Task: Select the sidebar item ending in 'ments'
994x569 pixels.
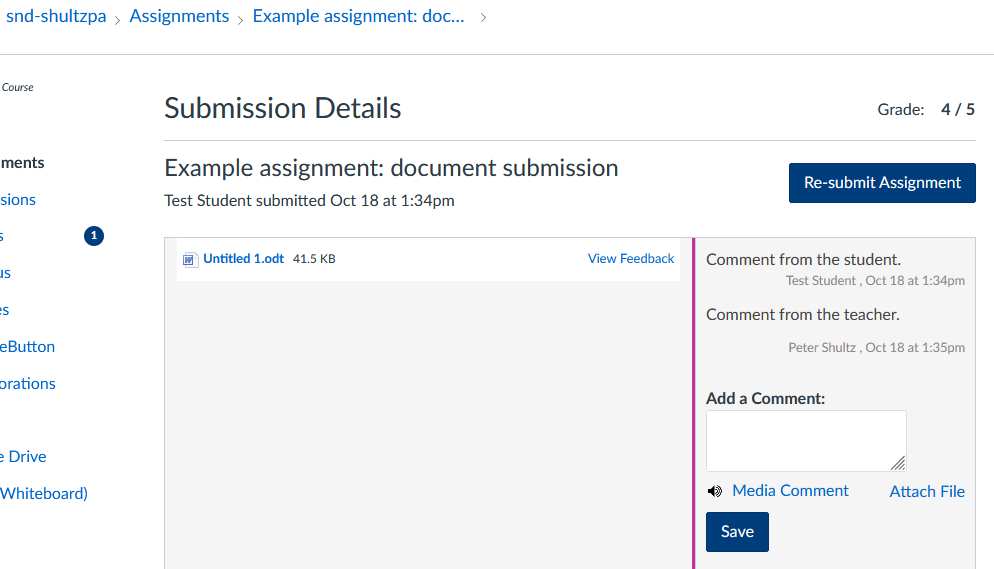Action: 22,163
